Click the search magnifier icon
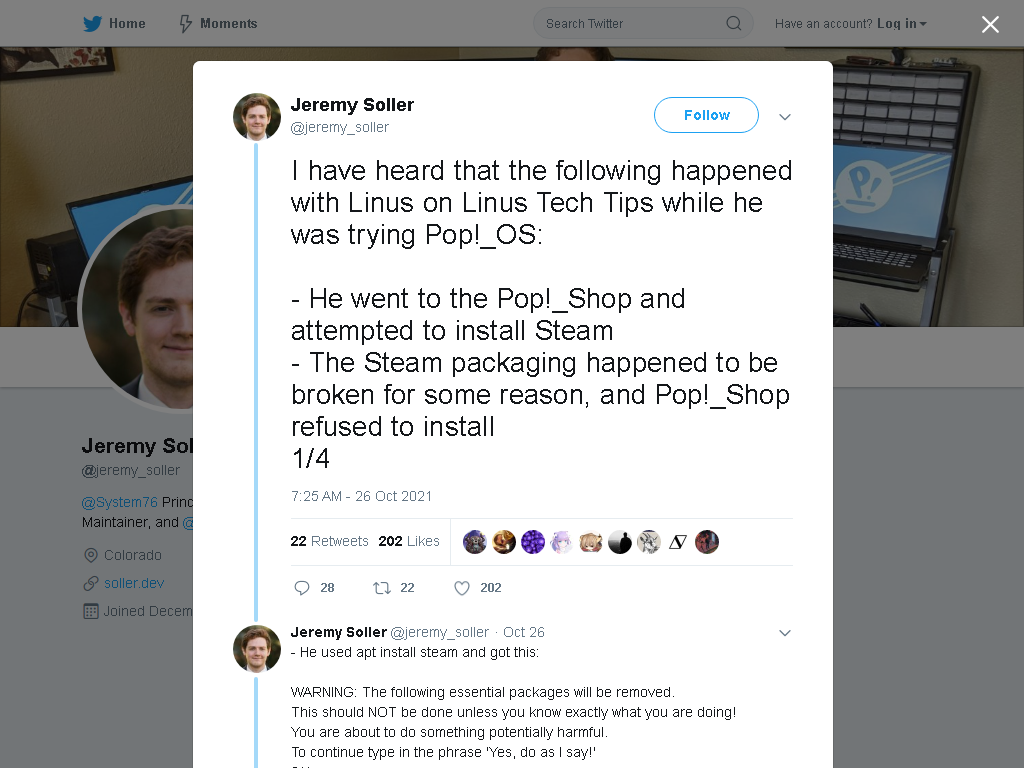The height and width of the screenshot is (768, 1024). 733,24
